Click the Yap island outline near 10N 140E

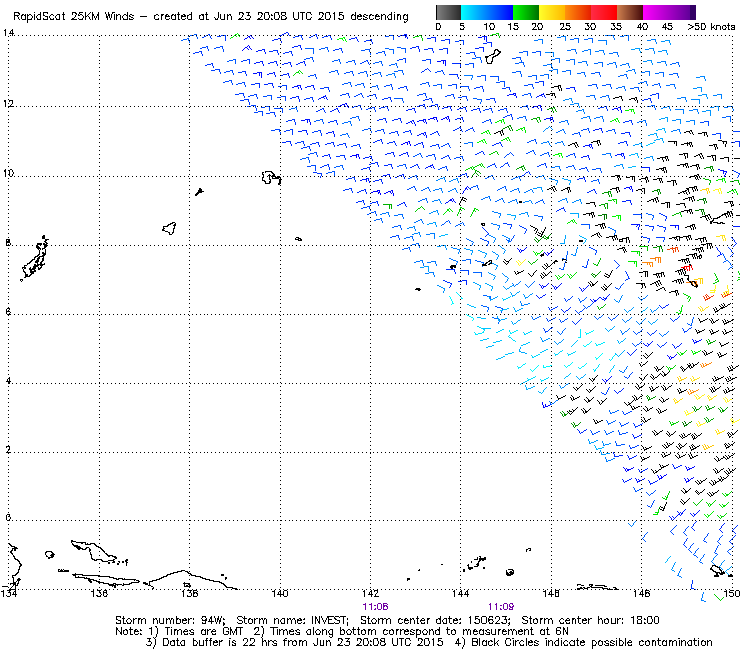[271, 177]
